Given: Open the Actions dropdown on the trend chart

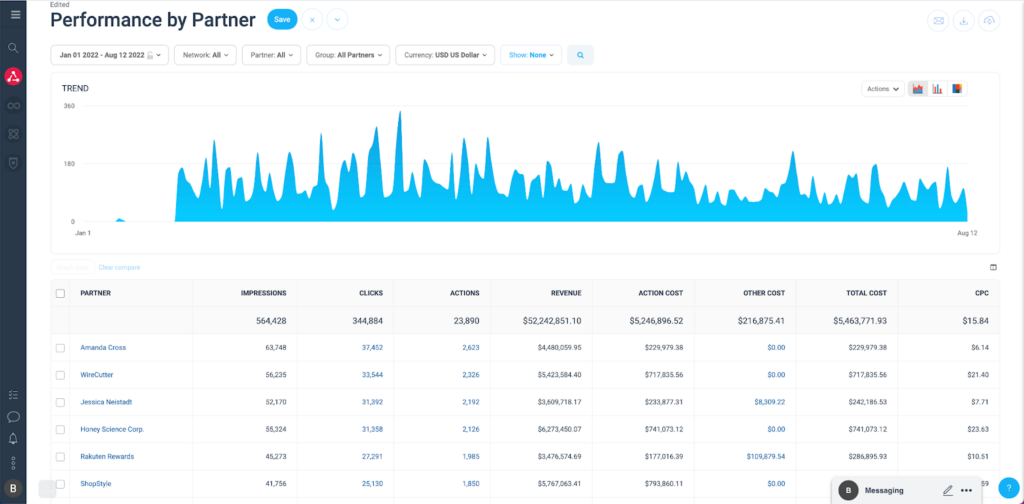Looking at the screenshot, I should 882,89.
